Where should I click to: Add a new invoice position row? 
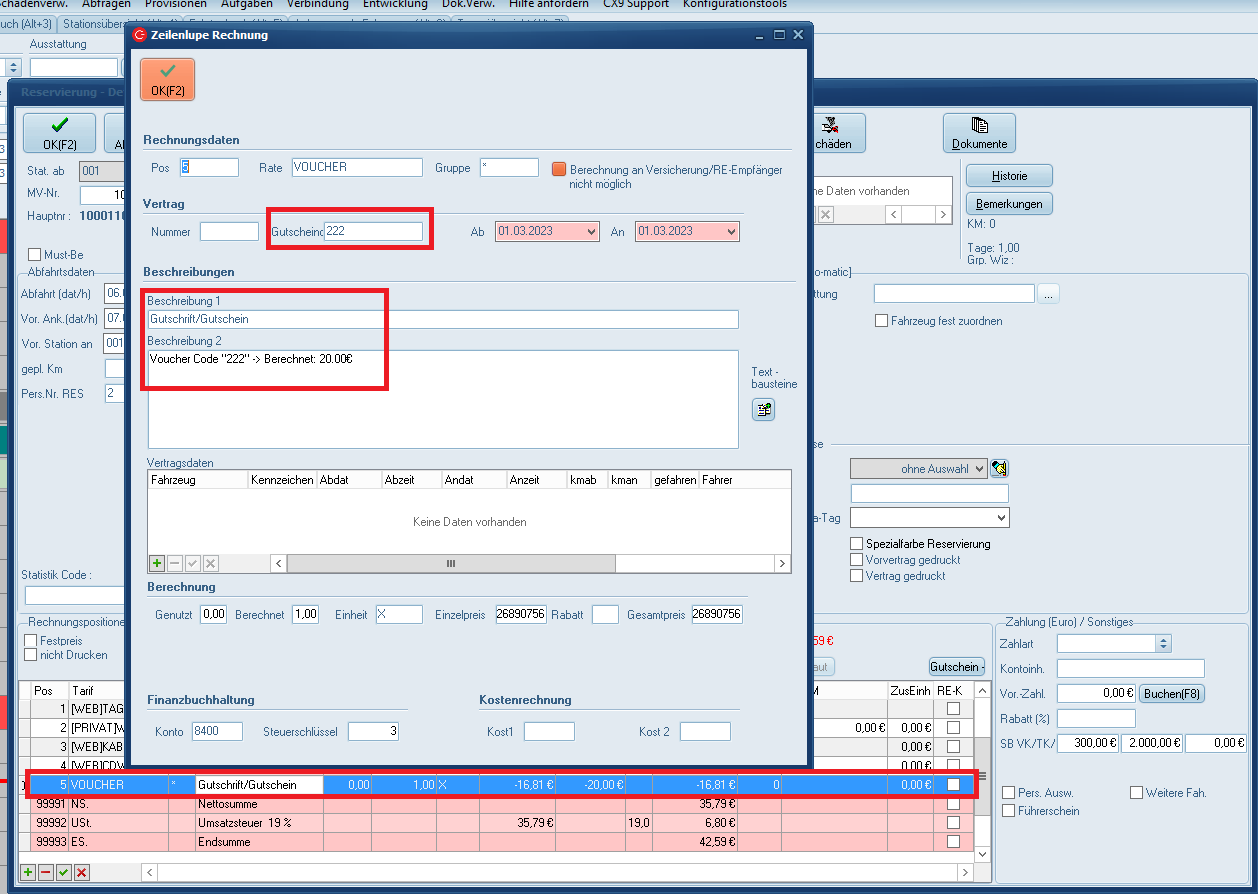tap(27, 873)
